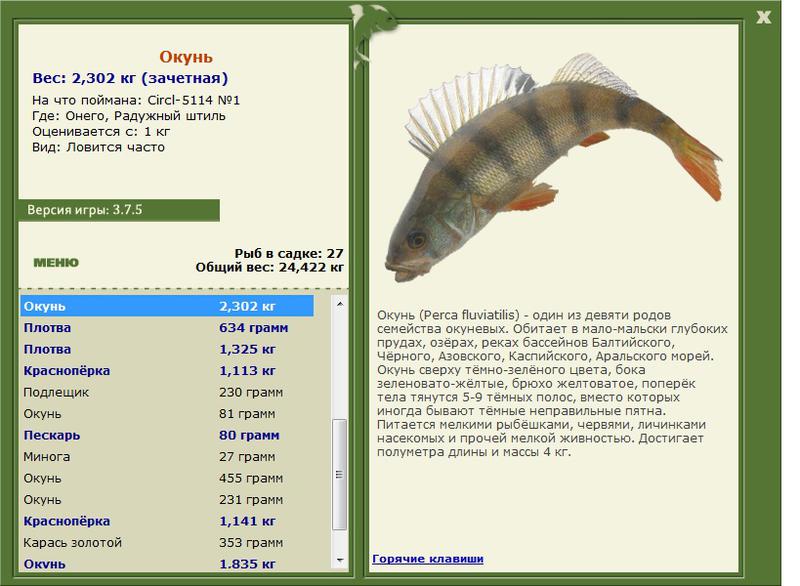800x586 pixels.
Task: Select the Окунь 231 грамм entry
Action: pyautogui.click(x=167, y=499)
